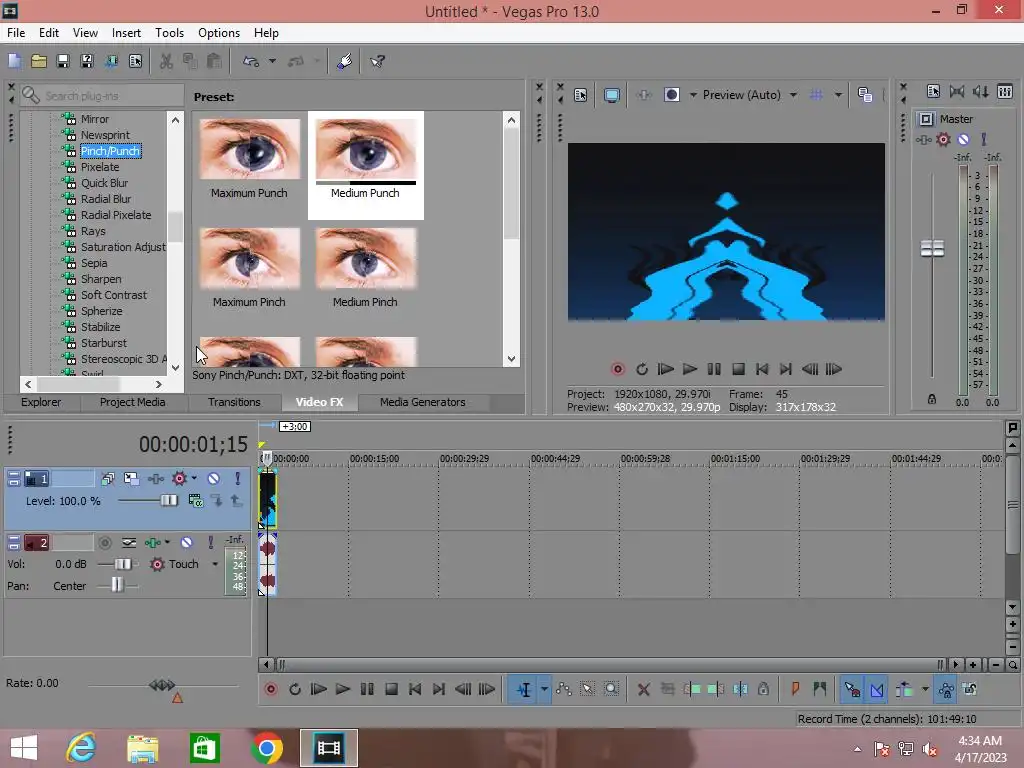
Task: Toggle loop playback in the preview
Action: point(642,369)
